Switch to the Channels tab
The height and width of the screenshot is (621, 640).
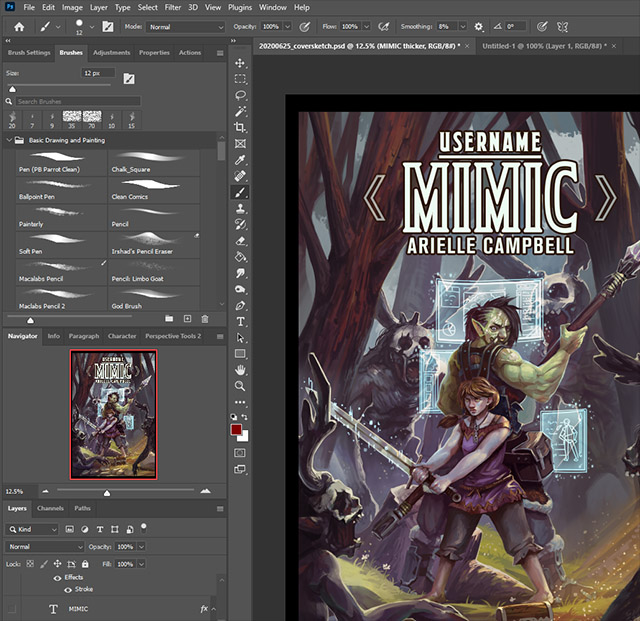click(50, 508)
